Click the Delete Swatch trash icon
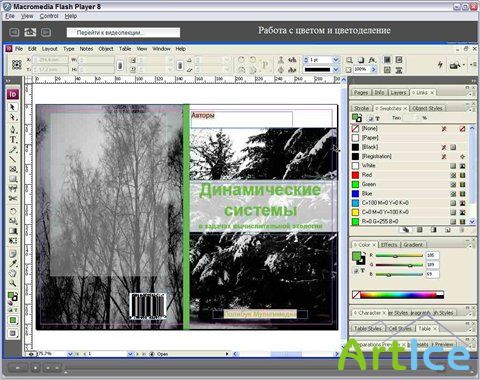The image size is (480, 380). point(462,230)
